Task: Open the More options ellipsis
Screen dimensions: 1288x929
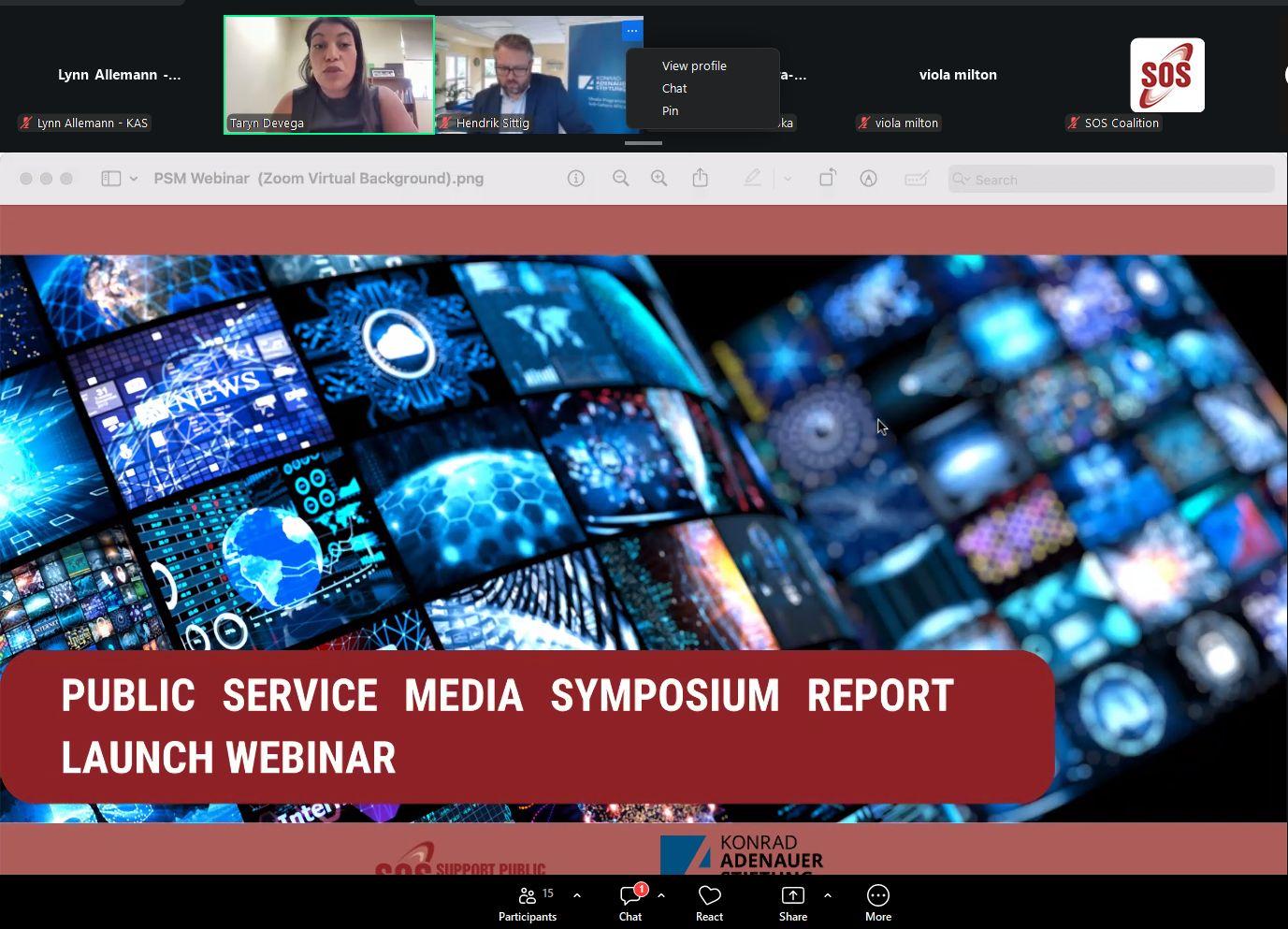Action: [877, 901]
